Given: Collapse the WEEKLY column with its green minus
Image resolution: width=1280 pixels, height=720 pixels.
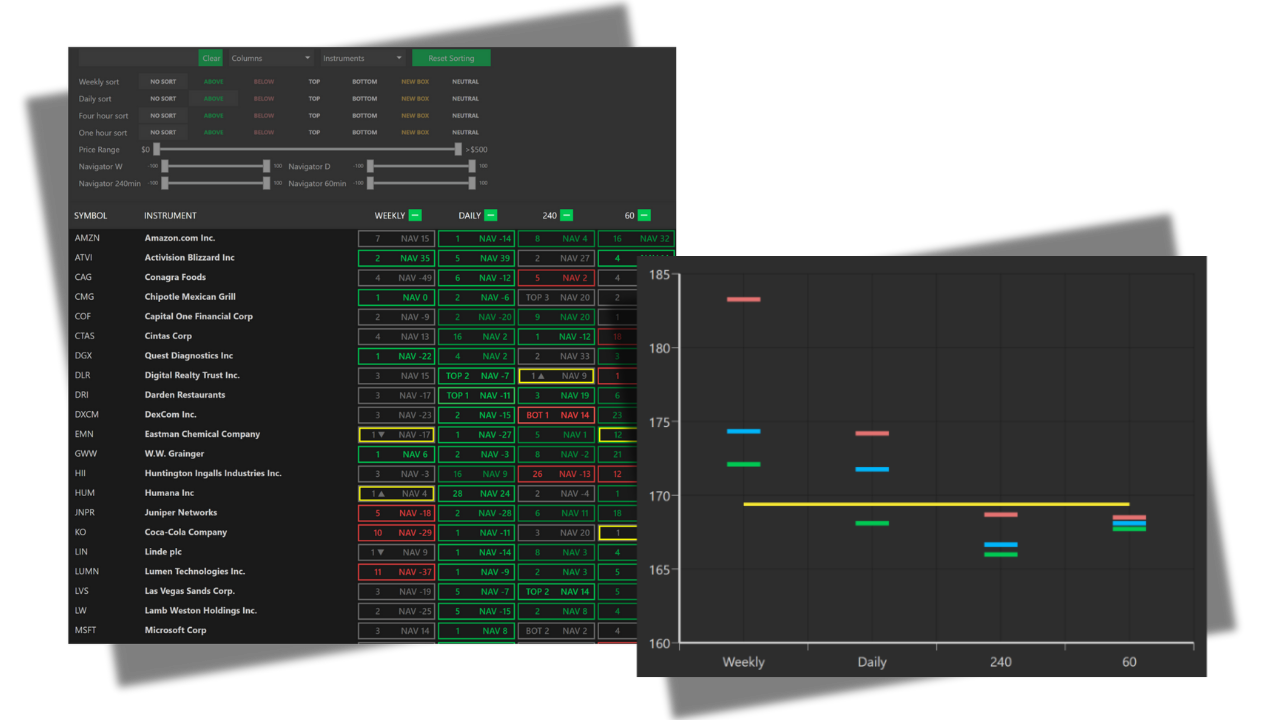Looking at the screenshot, I should pos(415,215).
